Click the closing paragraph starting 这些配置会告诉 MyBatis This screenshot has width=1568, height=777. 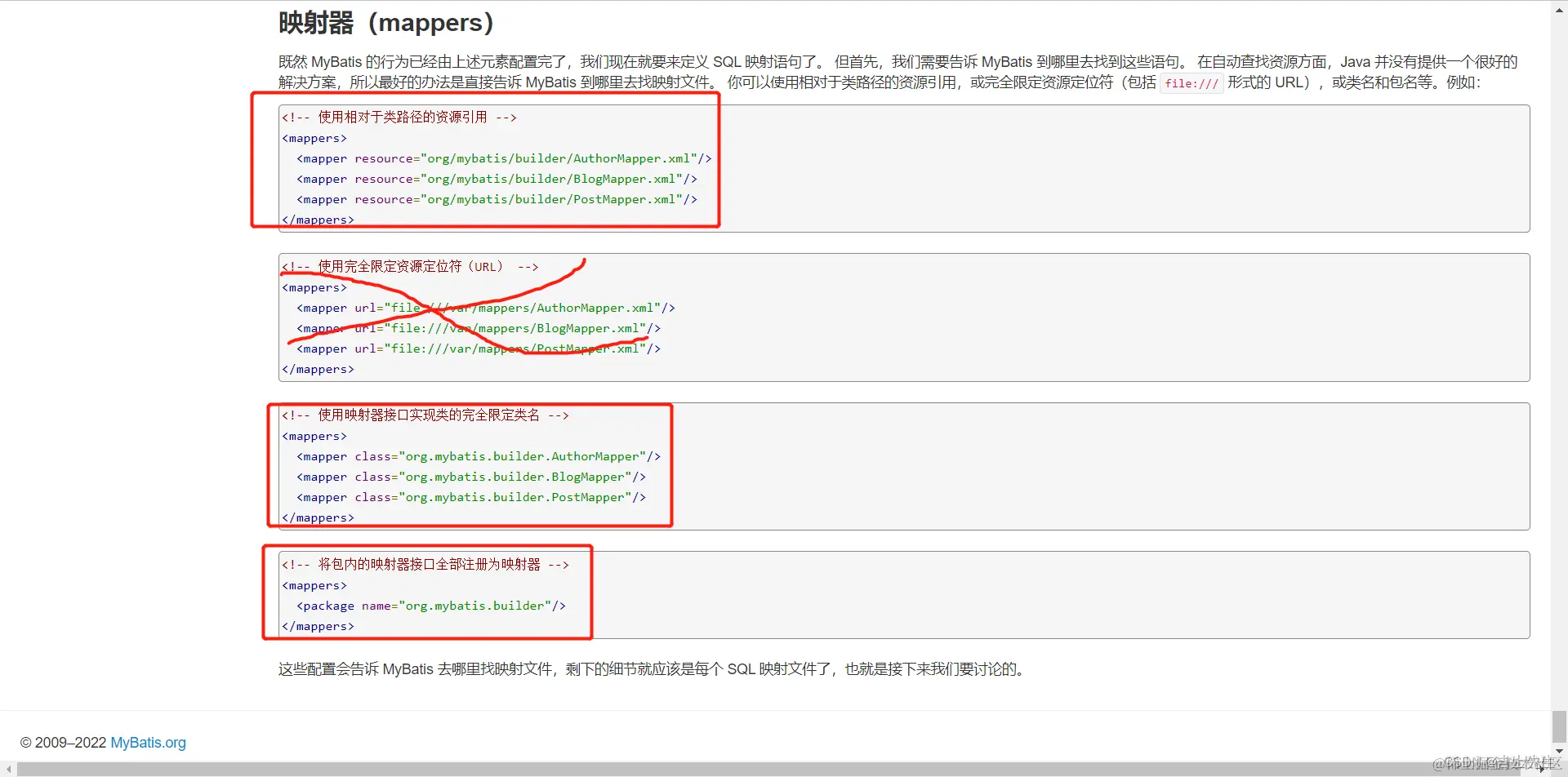pos(653,669)
